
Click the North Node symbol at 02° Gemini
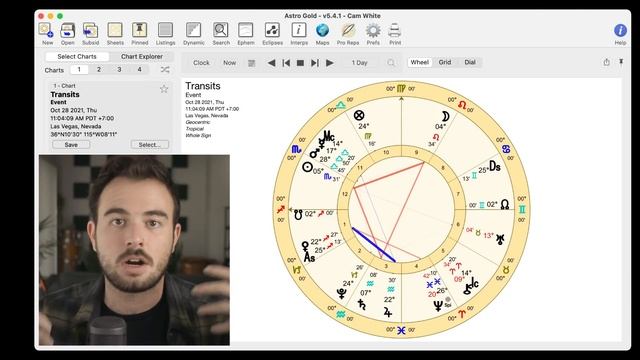(505, 204)
